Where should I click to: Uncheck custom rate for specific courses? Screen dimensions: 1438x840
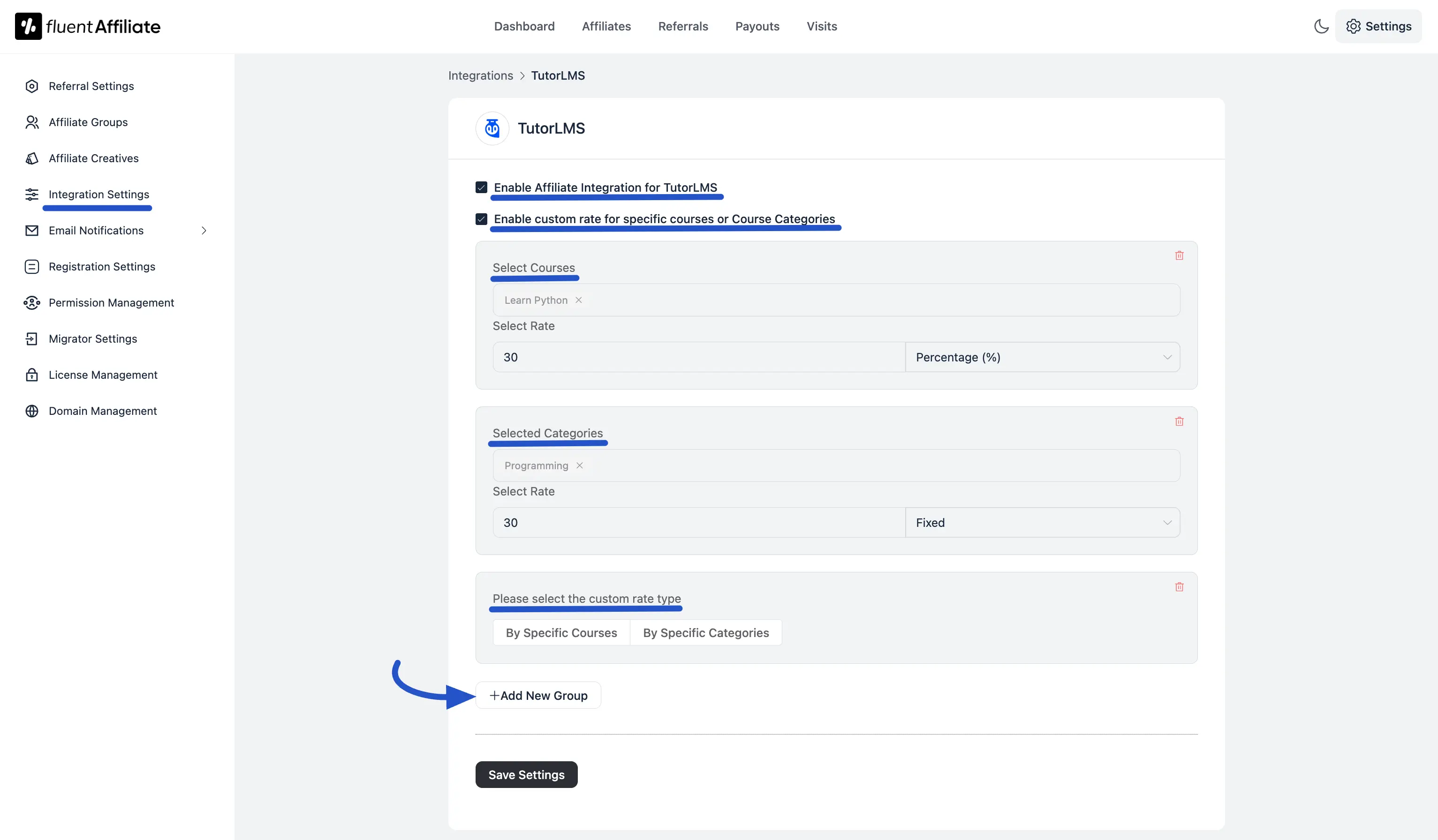(481, 218)
